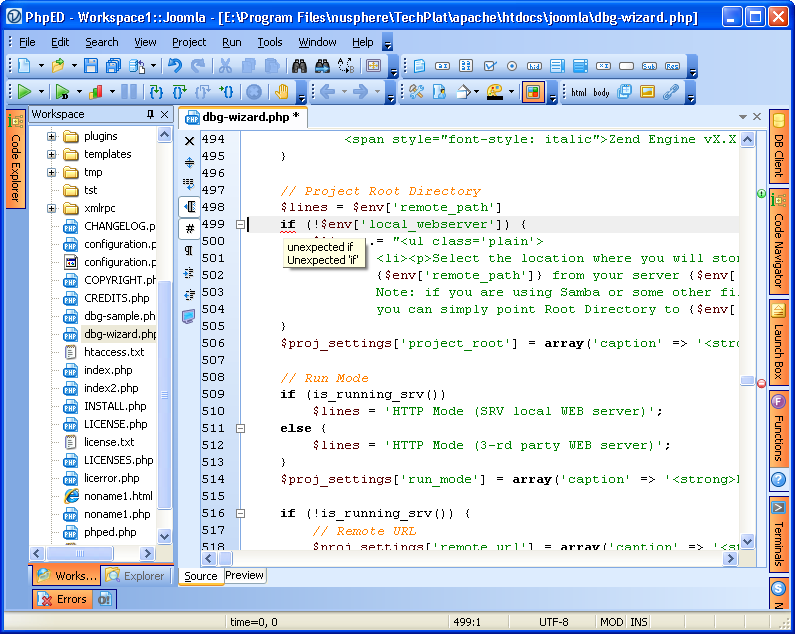
Task: Open Find with the binoculars icon
Action: [x=299, y=66]
